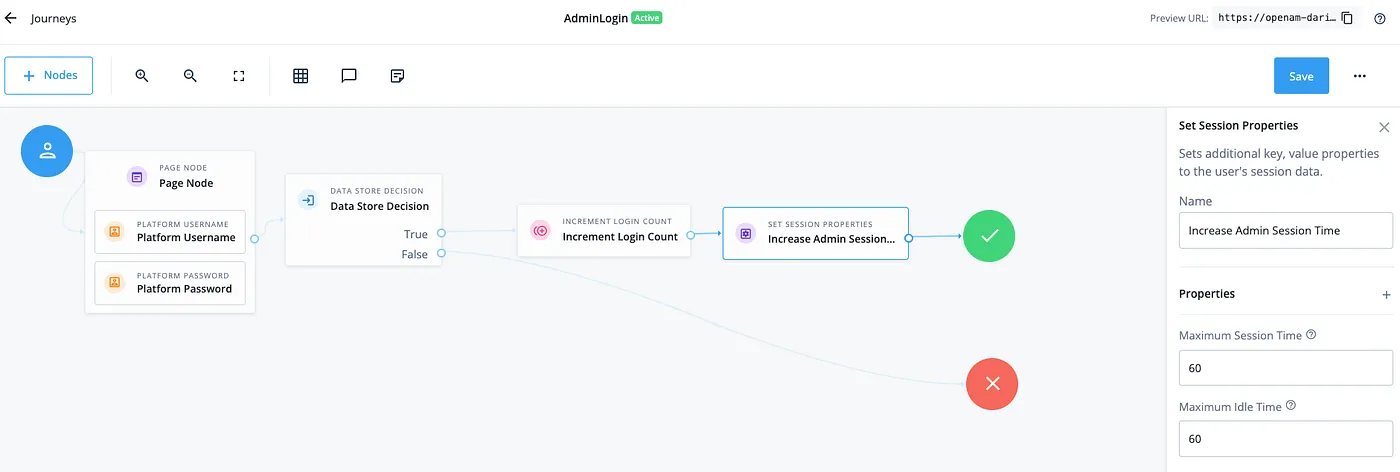
Task: Copy the Preview URL
Action: (1347, 18)
